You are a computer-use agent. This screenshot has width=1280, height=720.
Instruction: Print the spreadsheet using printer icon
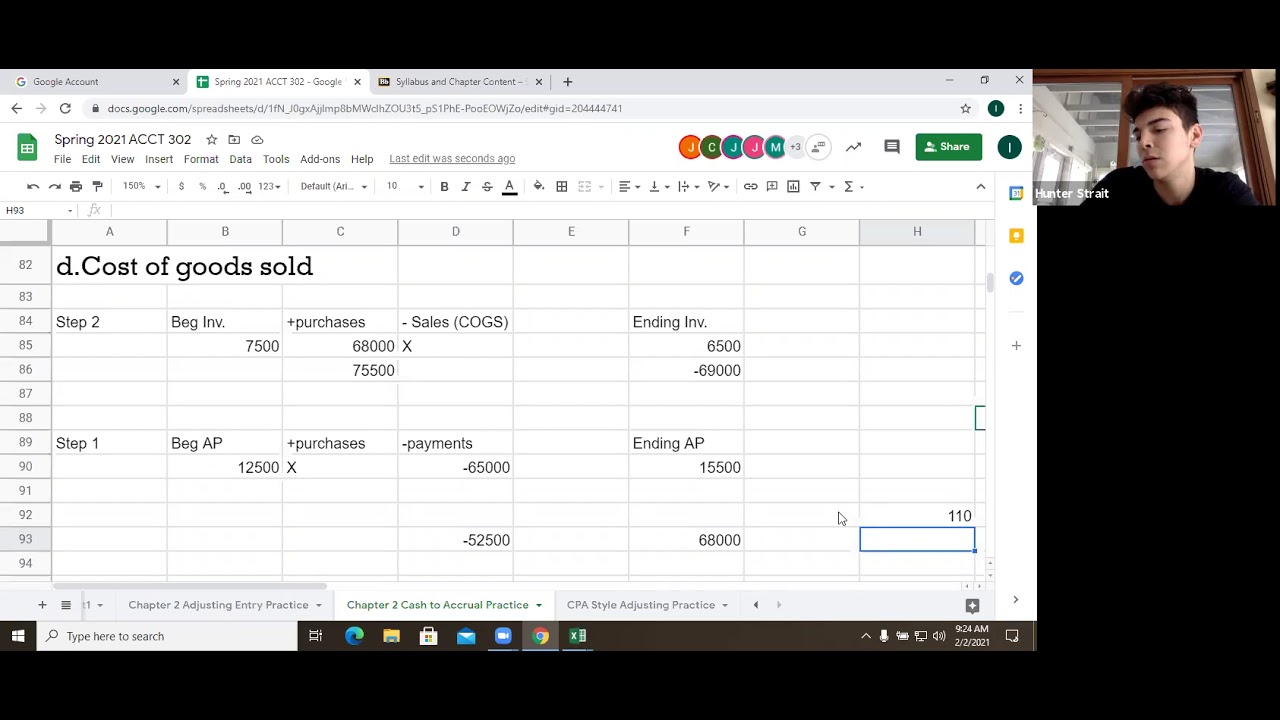[x=76, y=186]
